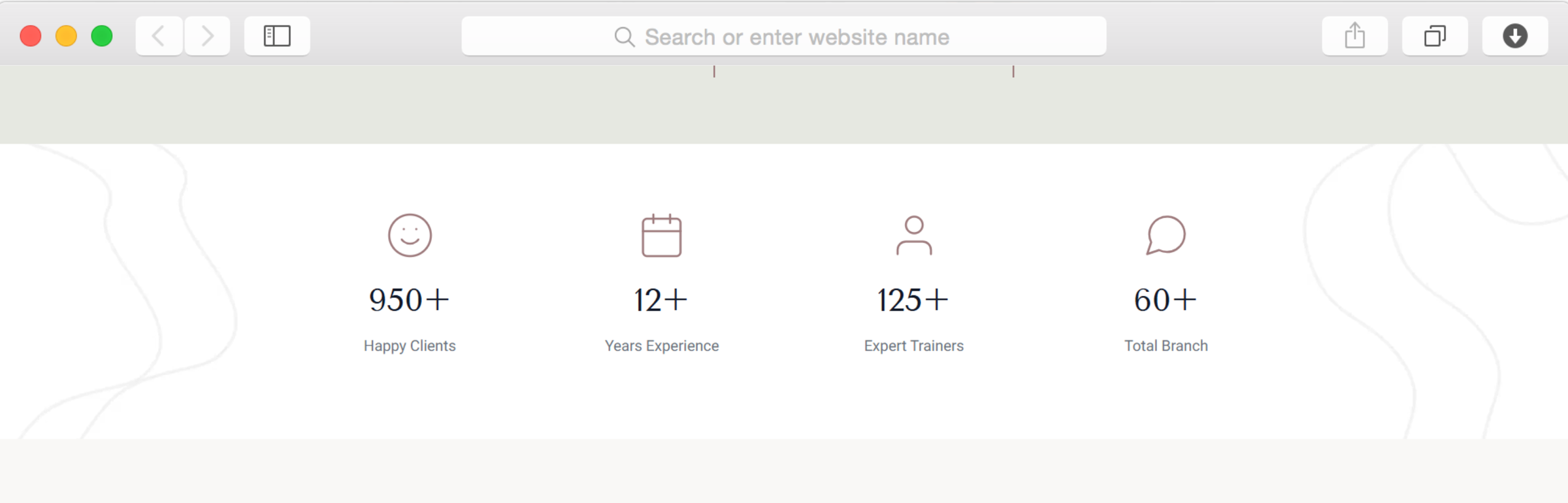Click the 950+ counter number
Image resolution: width=1568 pixels, height=503 pixels.
[410, 300]
